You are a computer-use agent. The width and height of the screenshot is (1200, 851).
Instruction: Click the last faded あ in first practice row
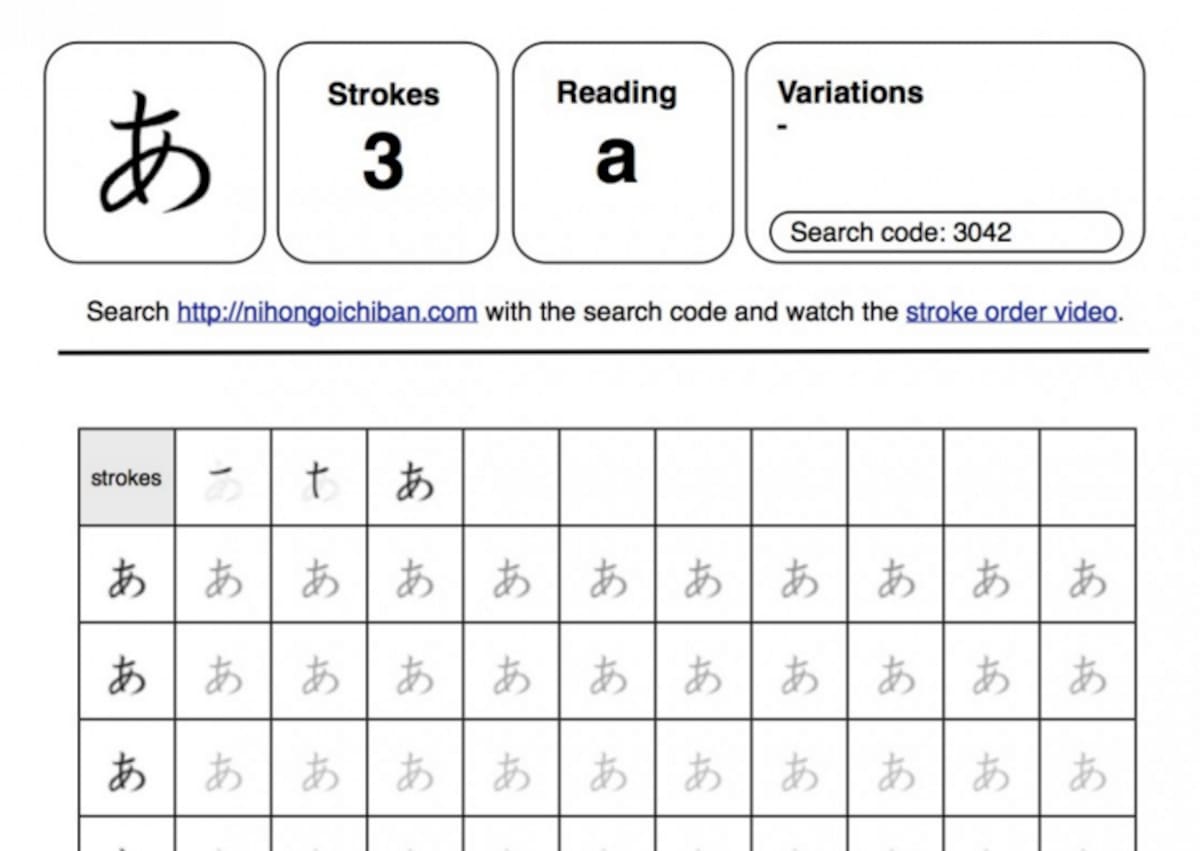1087,578
